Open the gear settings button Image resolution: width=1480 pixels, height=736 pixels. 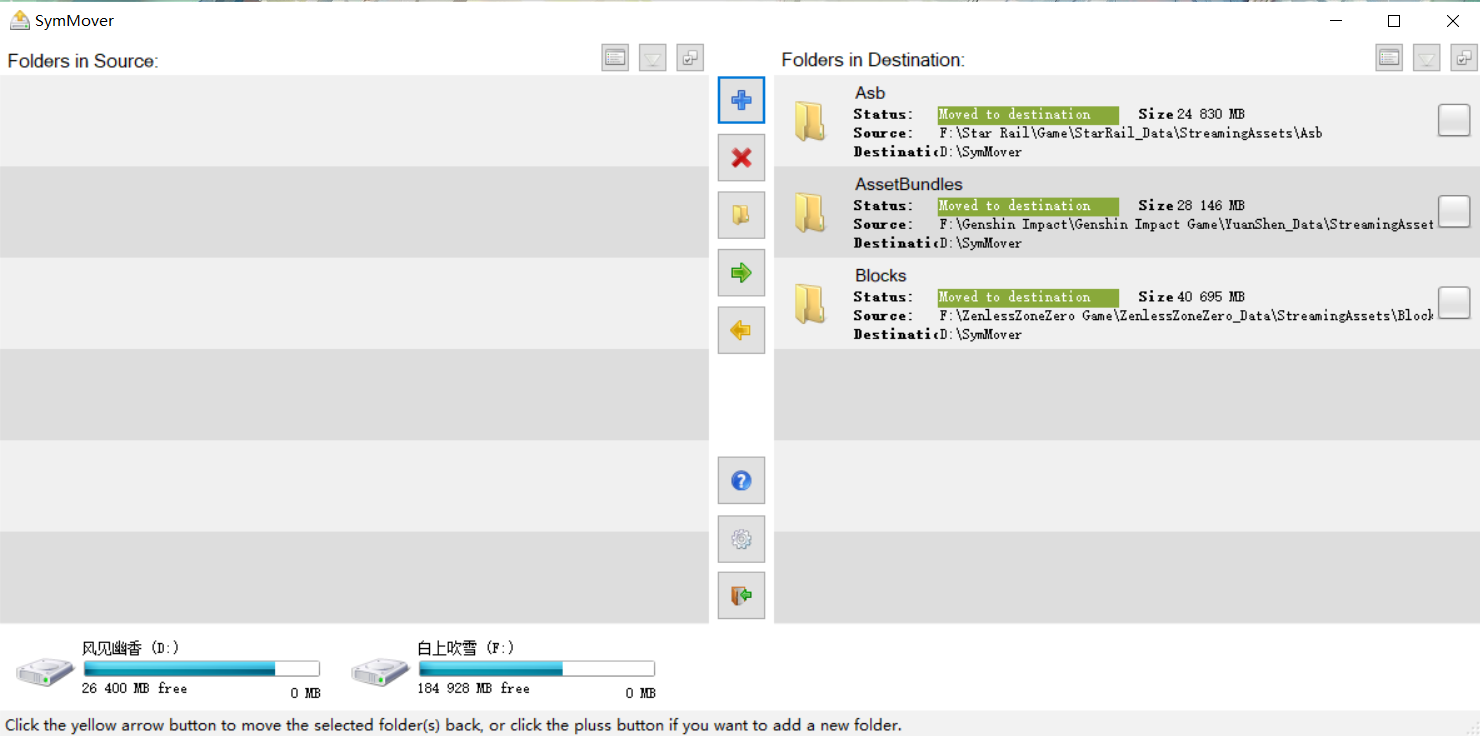(x=741, y=539)
